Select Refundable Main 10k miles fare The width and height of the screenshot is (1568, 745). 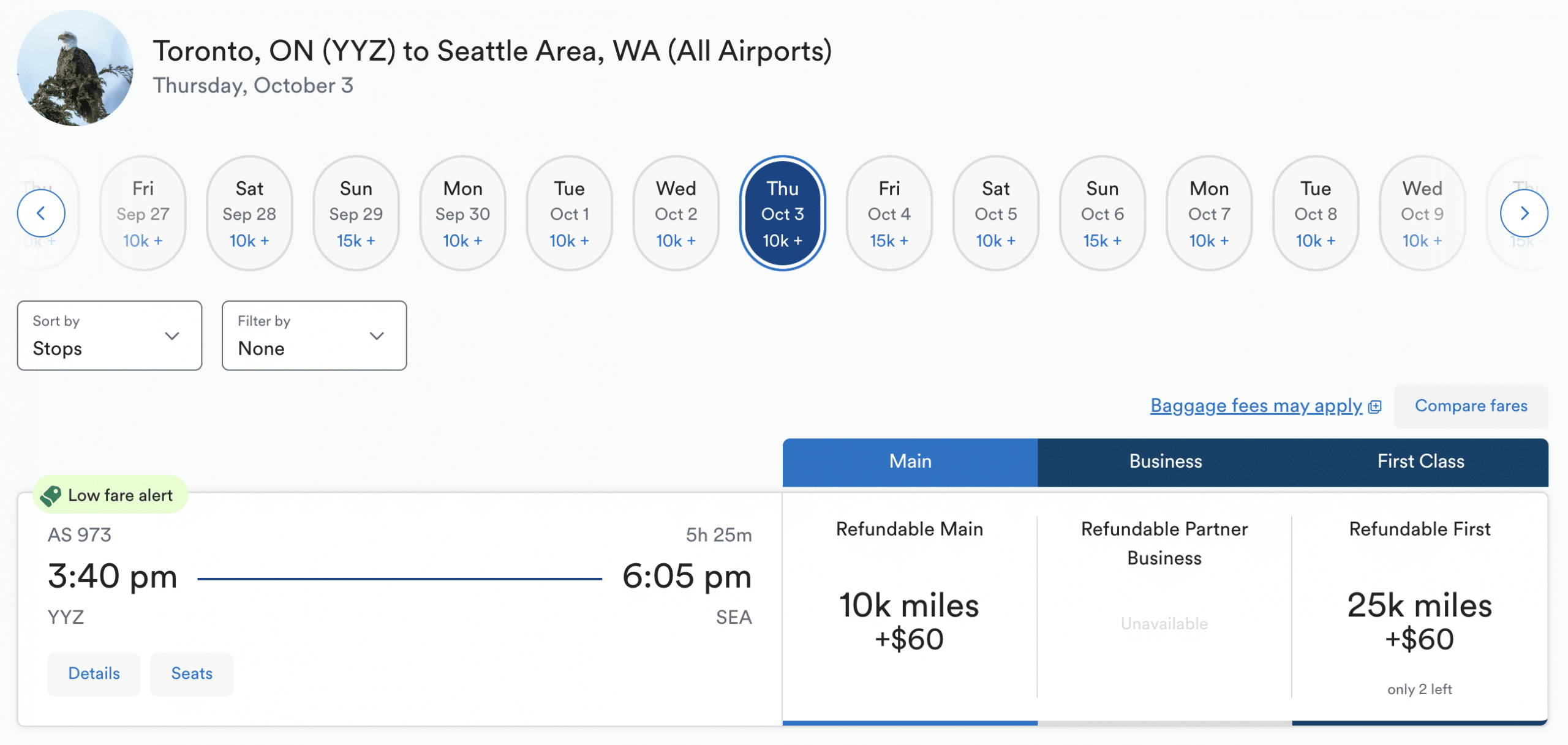click(x=910, y=621)
